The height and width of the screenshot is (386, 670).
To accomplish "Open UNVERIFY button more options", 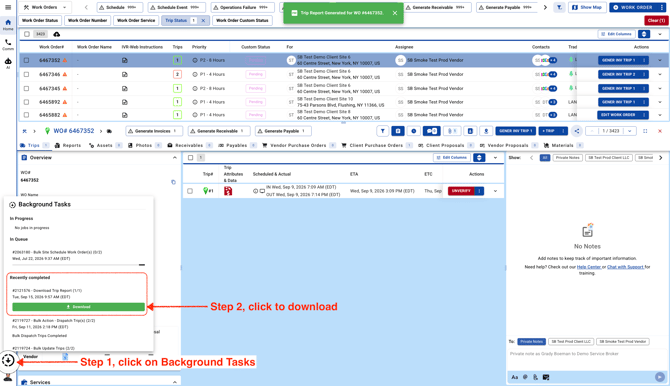I will [x=479, y=191].
